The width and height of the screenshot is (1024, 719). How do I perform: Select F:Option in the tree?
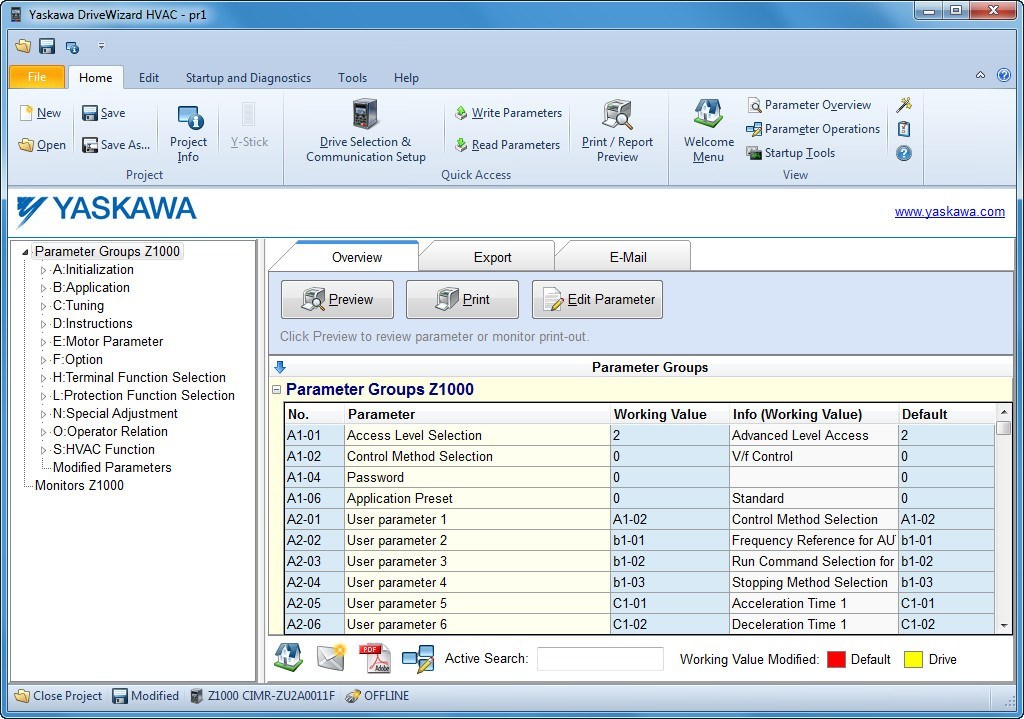77,359
